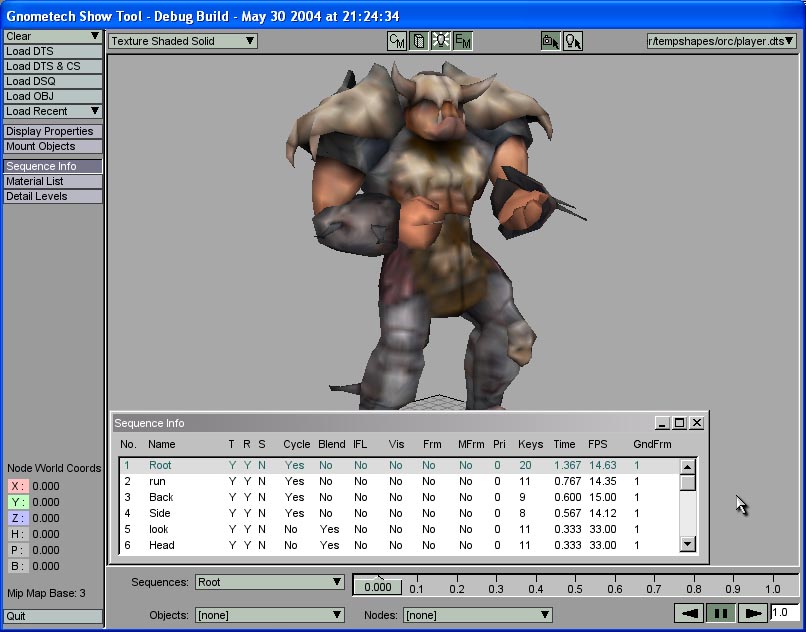Image resolution: width=806 pixels, height=632 pixels.
Task: Click the H rotation coordinate label
Action: [18, 534]
